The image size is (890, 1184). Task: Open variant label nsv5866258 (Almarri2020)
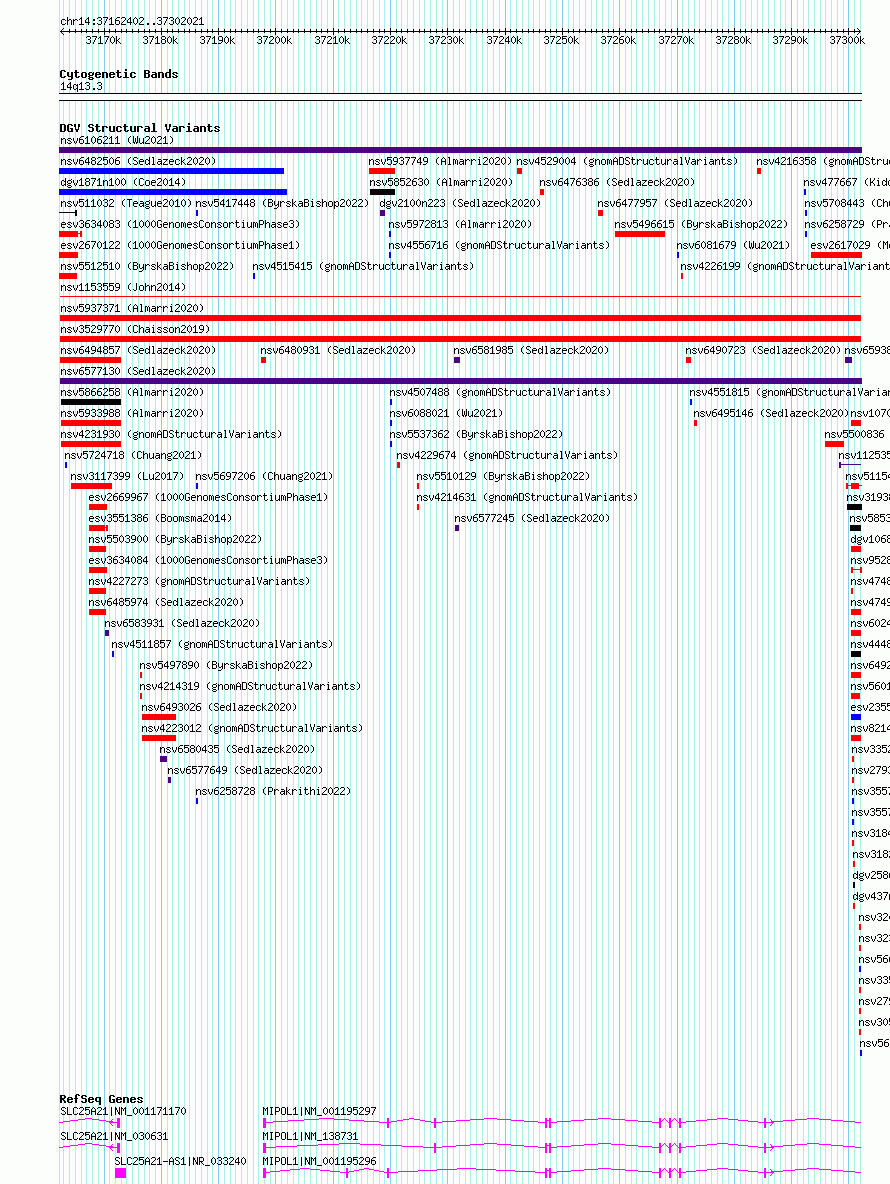(x=132, y=393)
